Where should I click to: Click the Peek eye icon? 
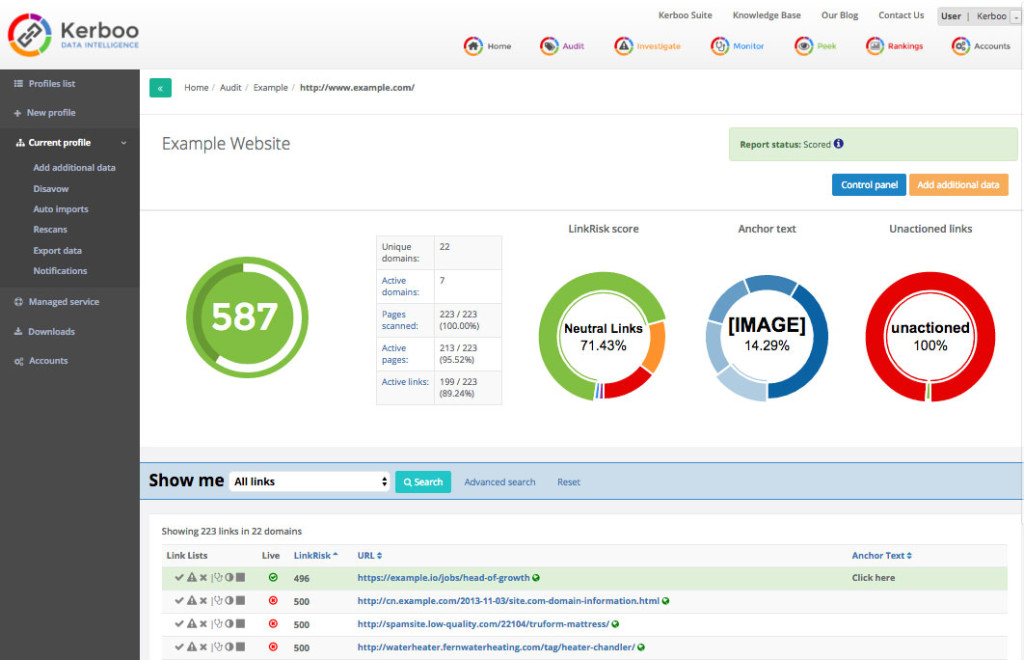(x=803, y=46)
